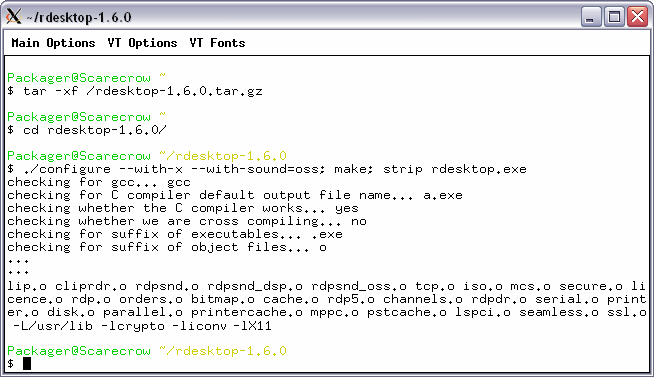Image resolution: width=654 pixels, height=377 pixels.
Task: Click the line 'checking for suffix of executables... .exe'
Action: (175, 234)
